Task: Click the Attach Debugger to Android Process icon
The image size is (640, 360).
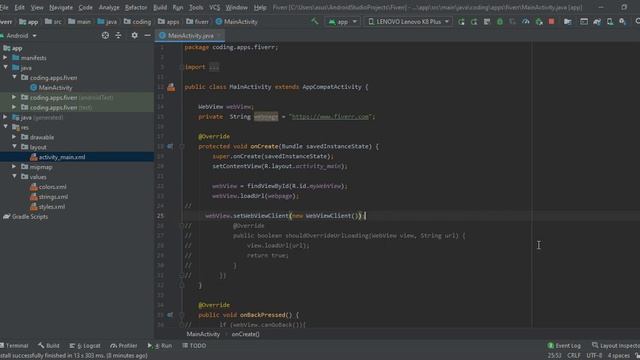Action: [x=539, y=22]
